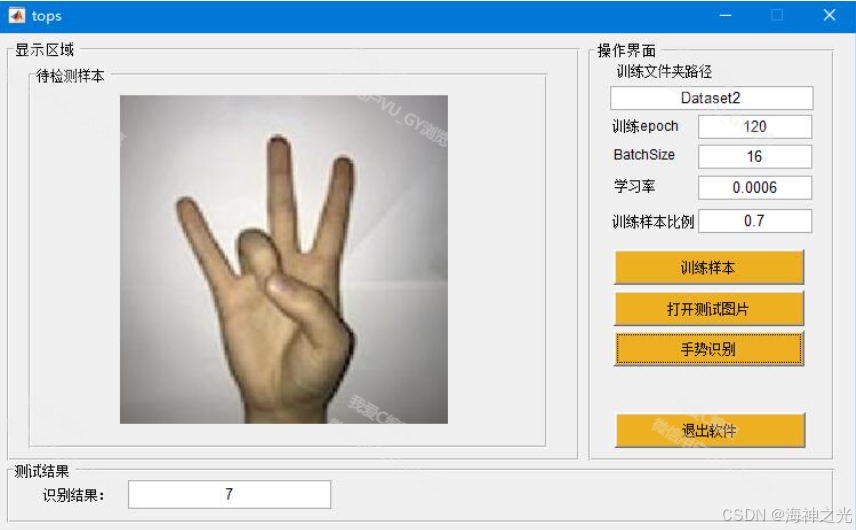Edit the Dataset2 folder path field
Image resolution: width=856 pixels, height=530 pixels.
coord(711,98)
